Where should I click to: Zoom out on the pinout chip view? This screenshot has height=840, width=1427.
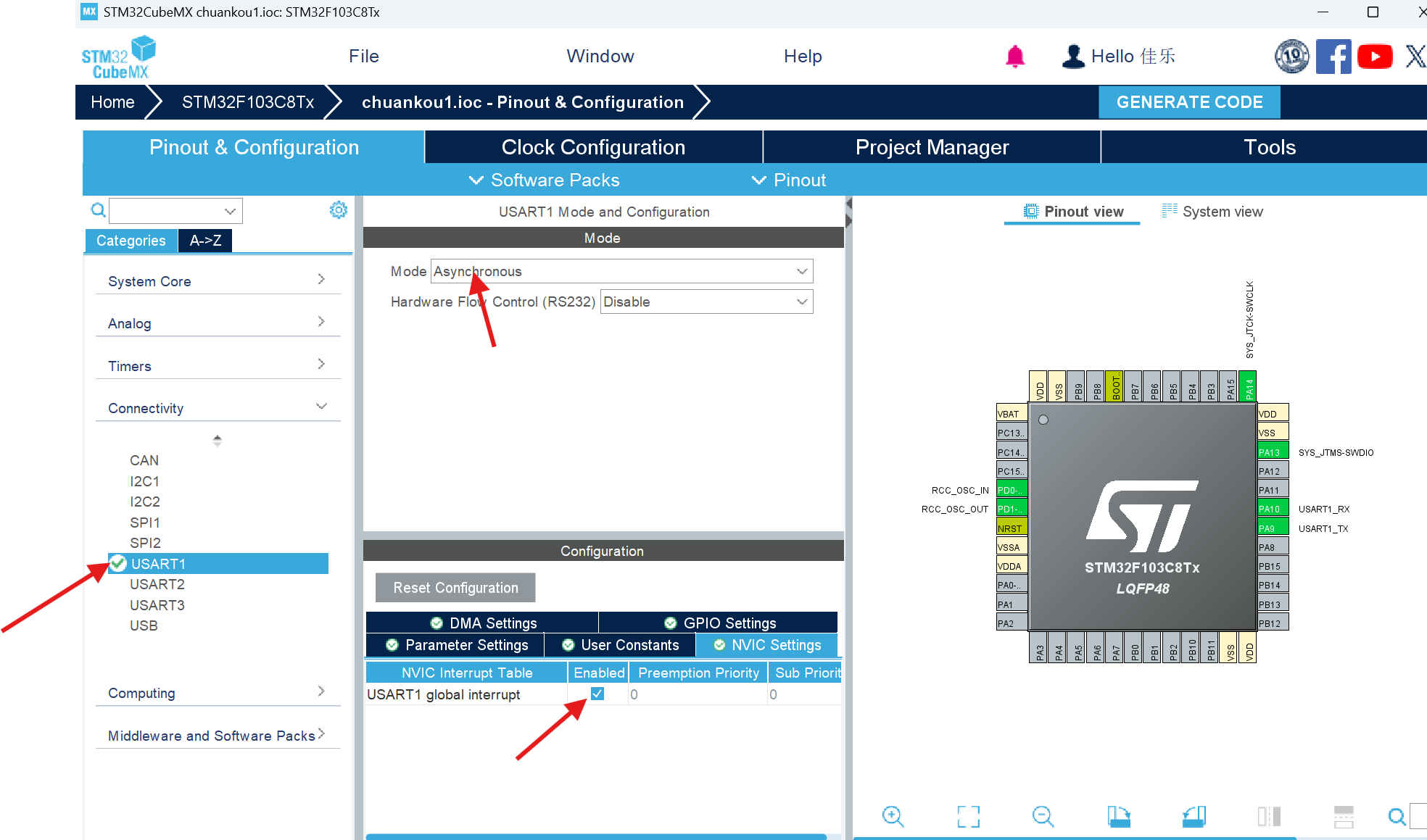[x=1043, y=817]
